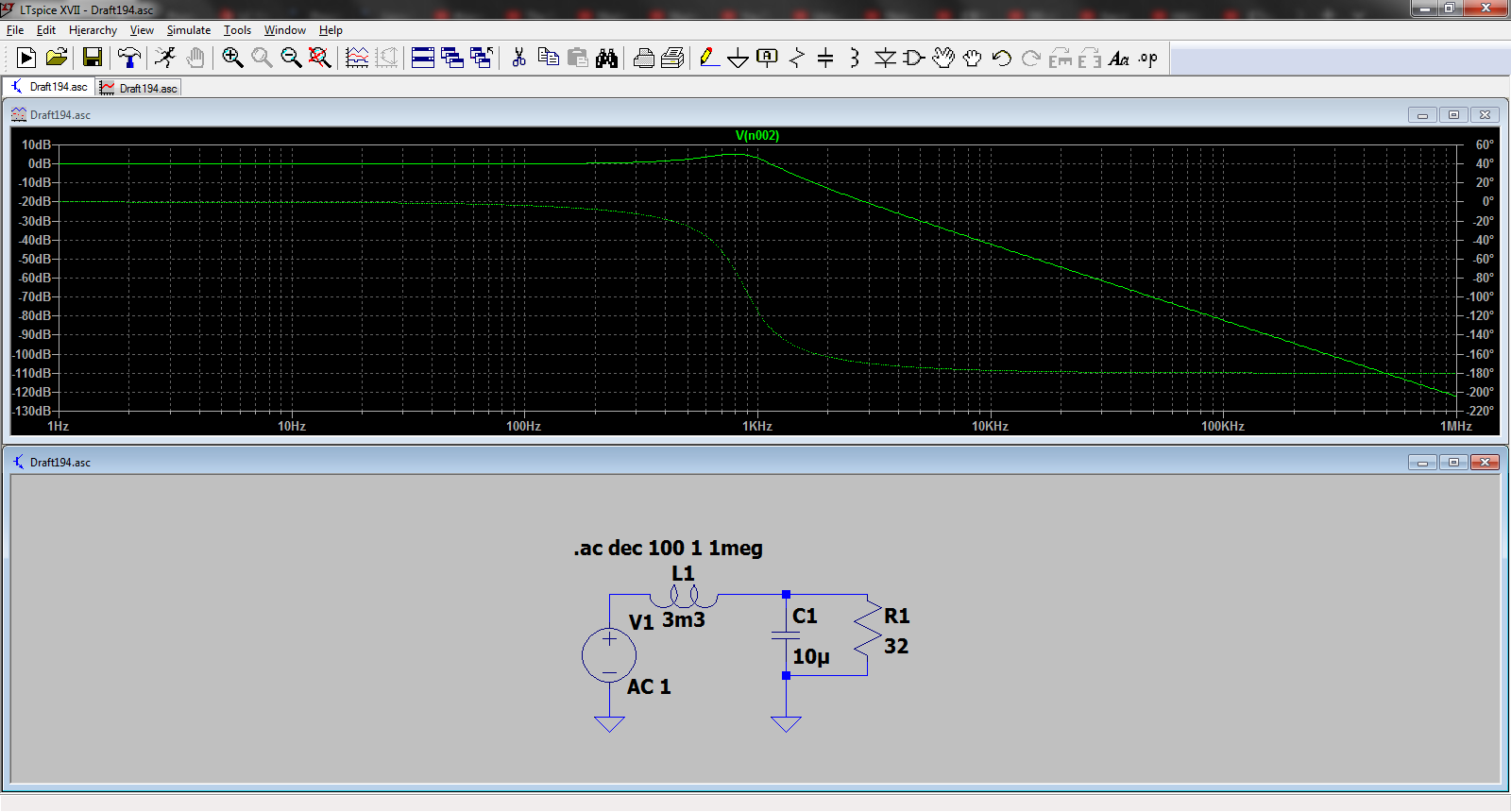
Task: Run the simulation with the running man icon
Action: (x=165, y=58)
